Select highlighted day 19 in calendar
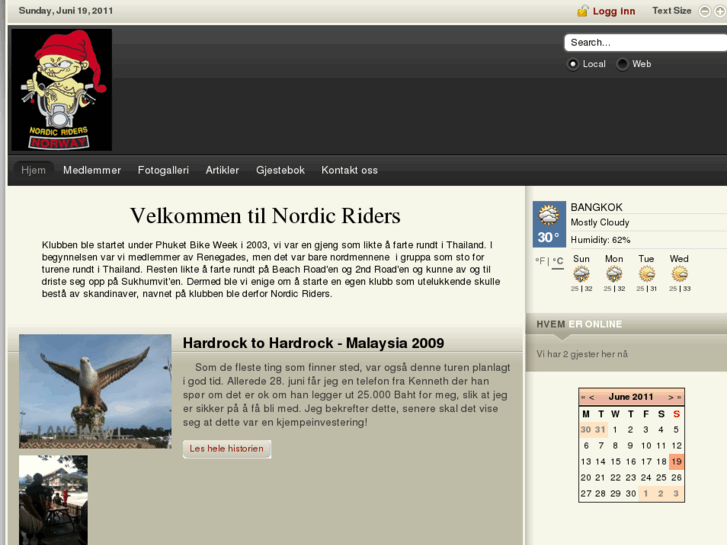 point(676,462)
